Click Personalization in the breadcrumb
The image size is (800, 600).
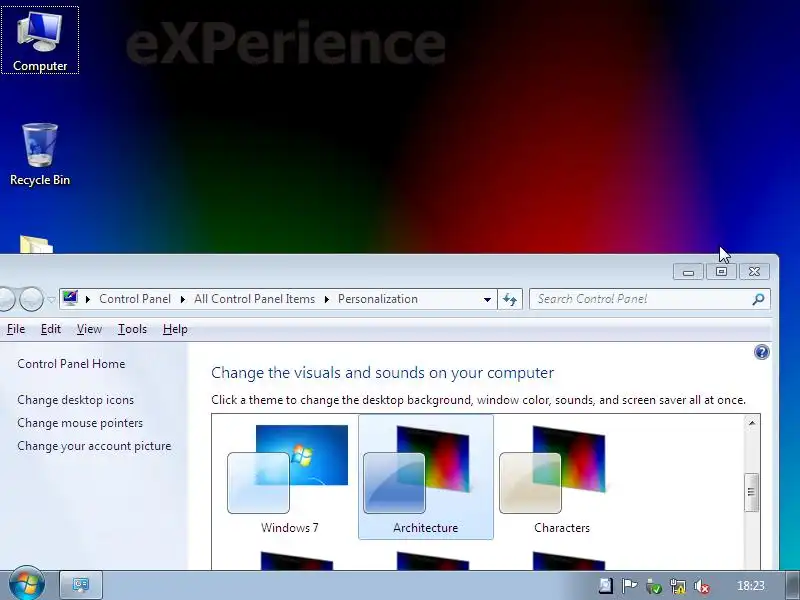point(378,299)
